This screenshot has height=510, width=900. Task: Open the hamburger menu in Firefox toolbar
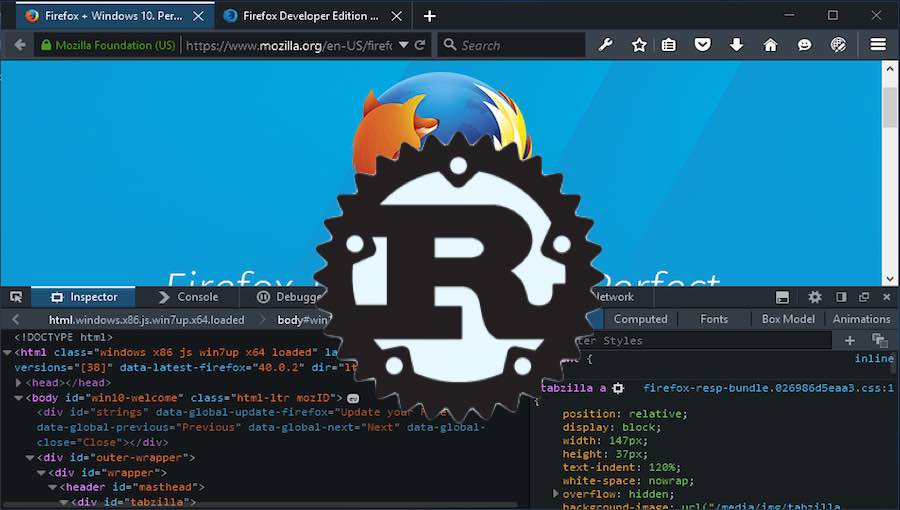[878, 45]
